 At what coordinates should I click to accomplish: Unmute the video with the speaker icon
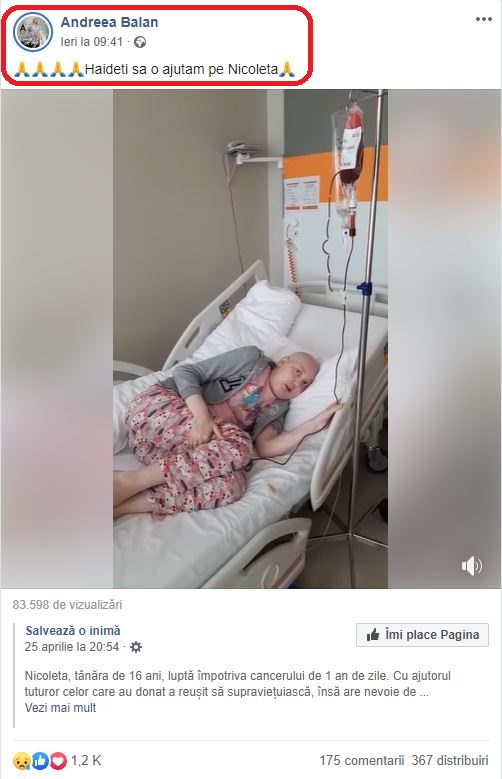[x=471, y=565]
